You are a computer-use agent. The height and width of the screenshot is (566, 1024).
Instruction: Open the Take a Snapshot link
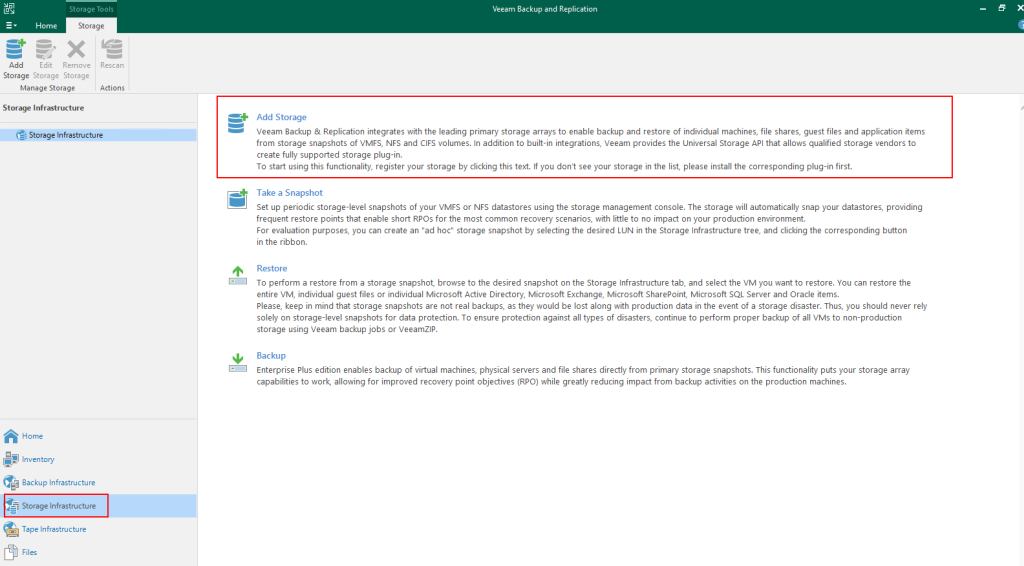pos(289,193)
